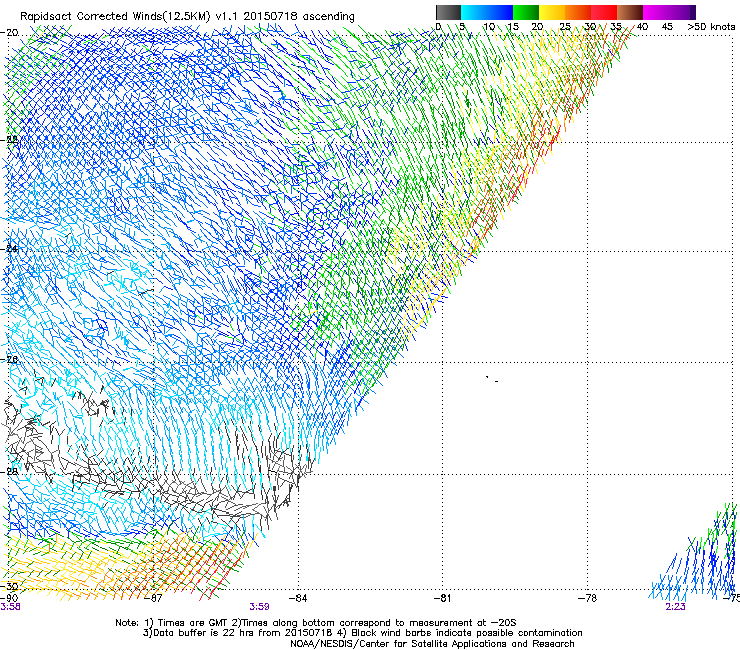Click the green 15-20 knots legend segment

click(526, 12)
